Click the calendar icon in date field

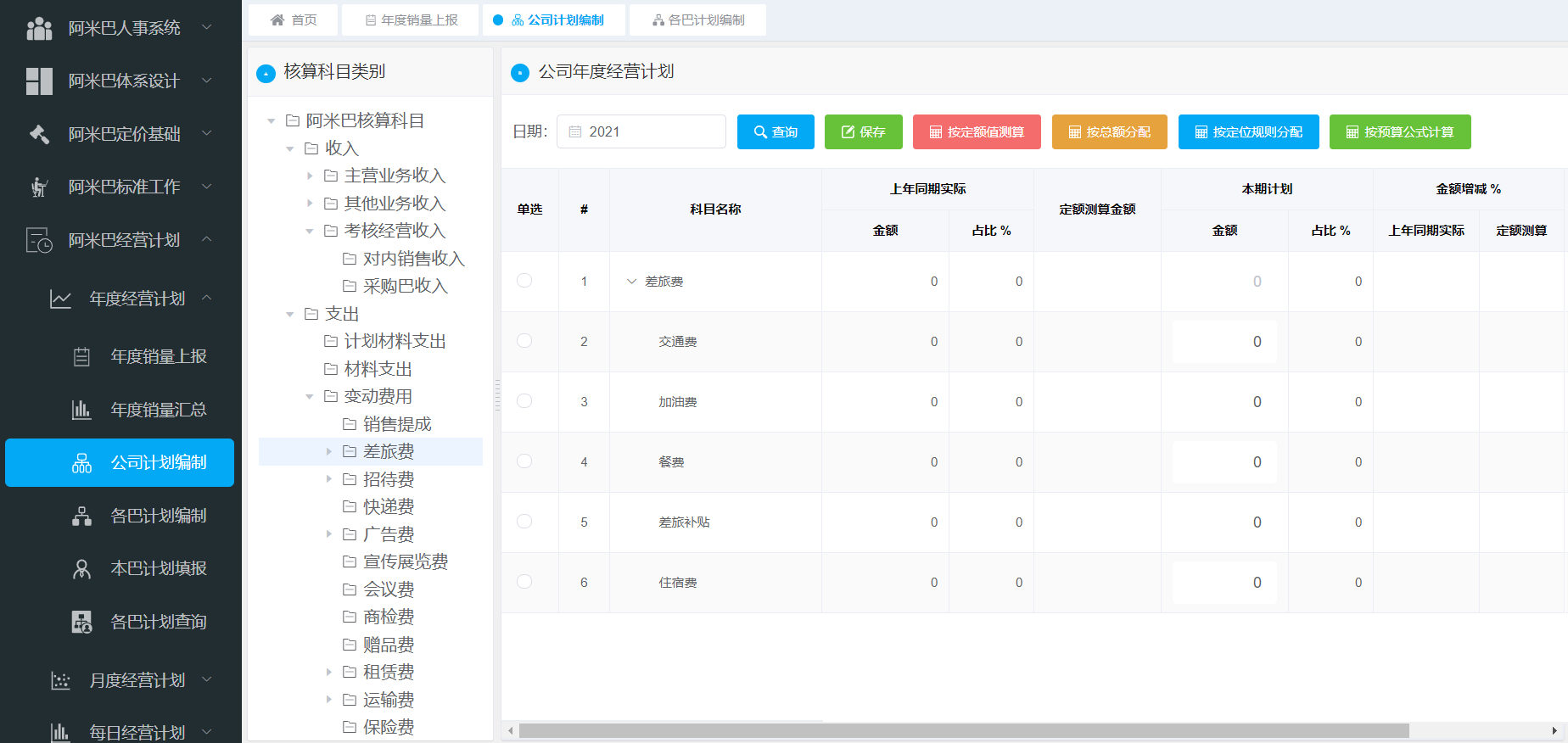pyautogui.click(x=575, y=131)
